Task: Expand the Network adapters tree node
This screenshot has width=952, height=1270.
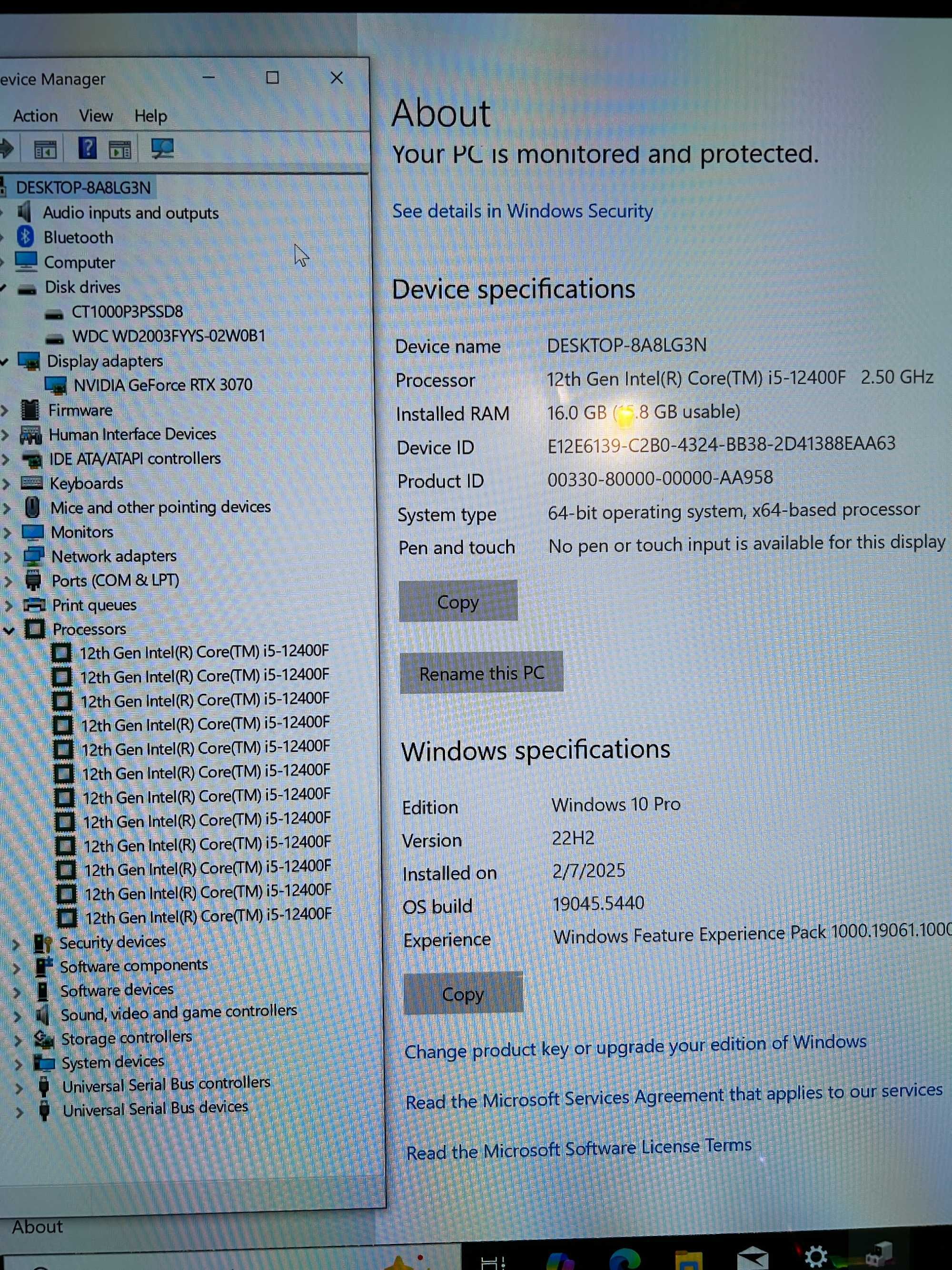Action: 7,556
